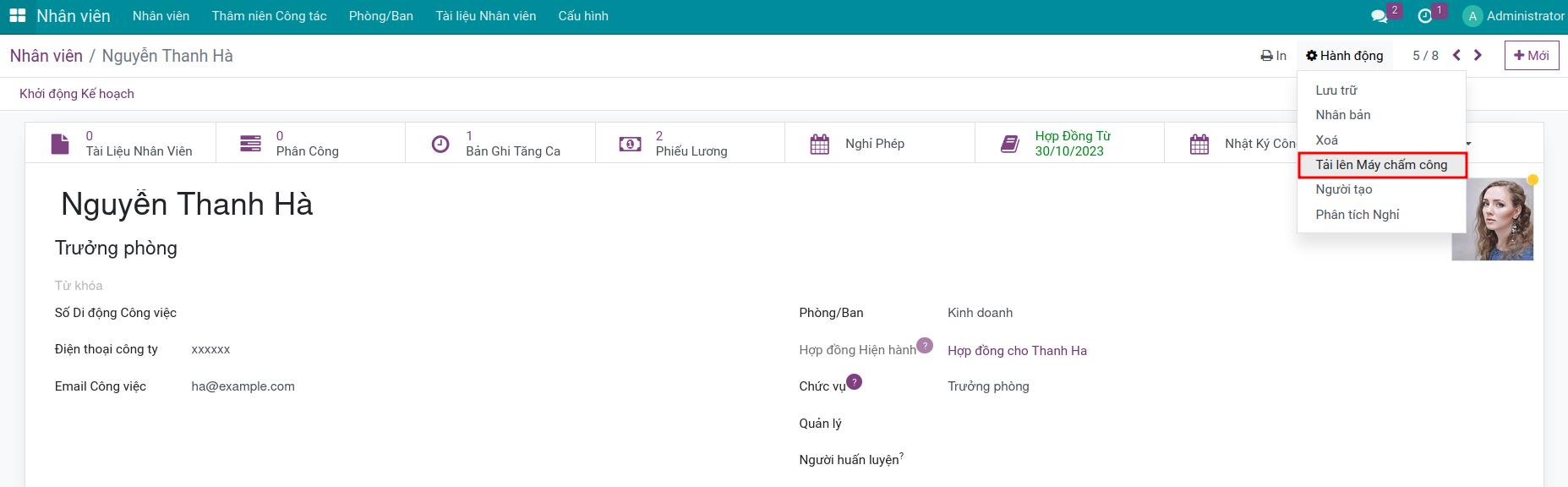This screenshot has height=487, width=1568.
Task: Click the employee profile photo thumbnail
Action: (1492, 222)
